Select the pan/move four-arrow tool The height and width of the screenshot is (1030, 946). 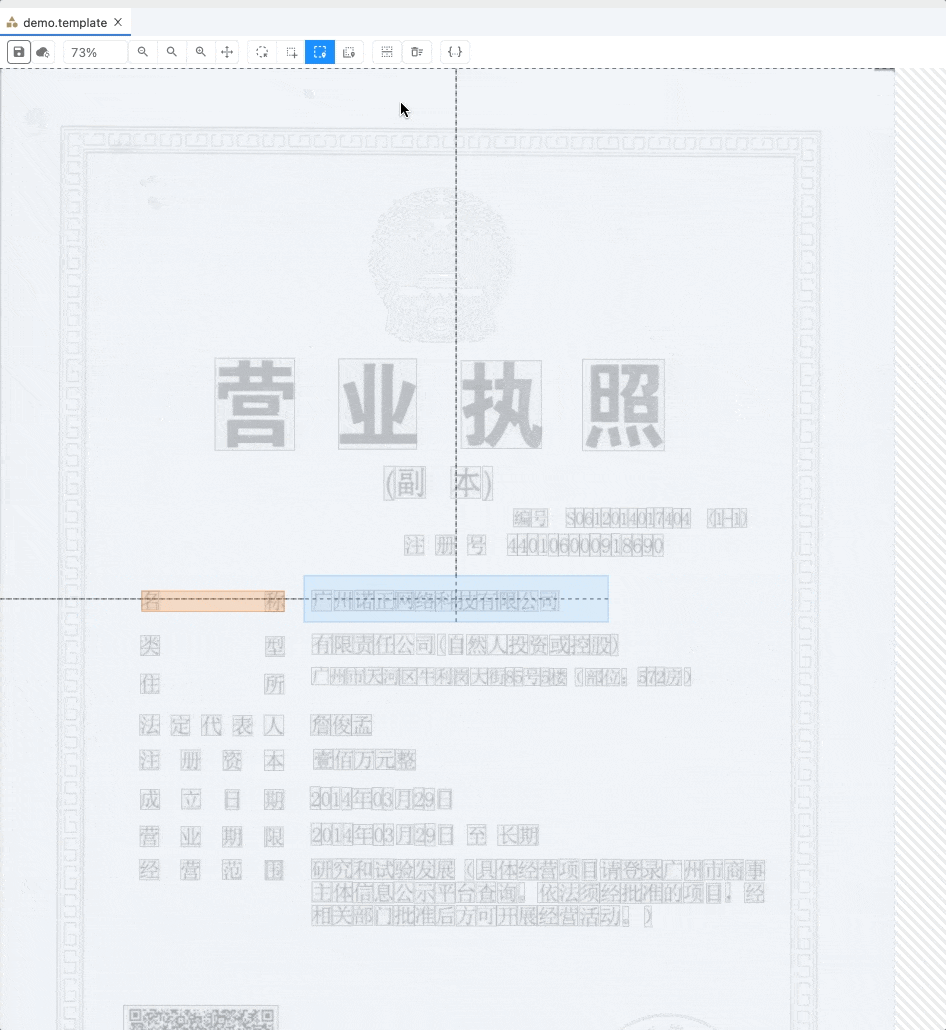click(227, 52)
